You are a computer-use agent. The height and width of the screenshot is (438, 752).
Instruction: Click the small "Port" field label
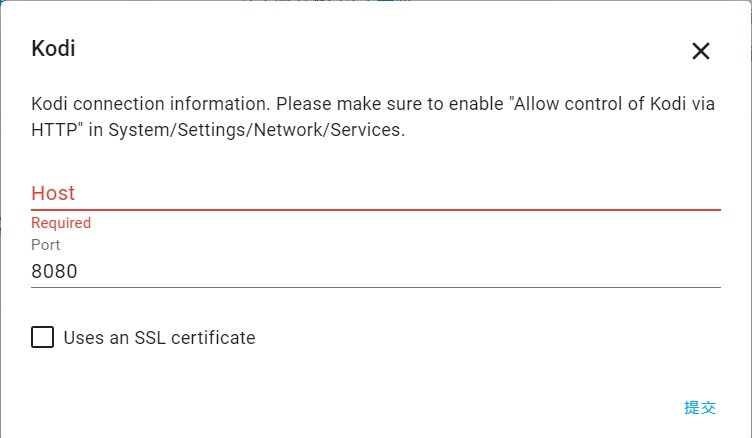pos(45,245)
